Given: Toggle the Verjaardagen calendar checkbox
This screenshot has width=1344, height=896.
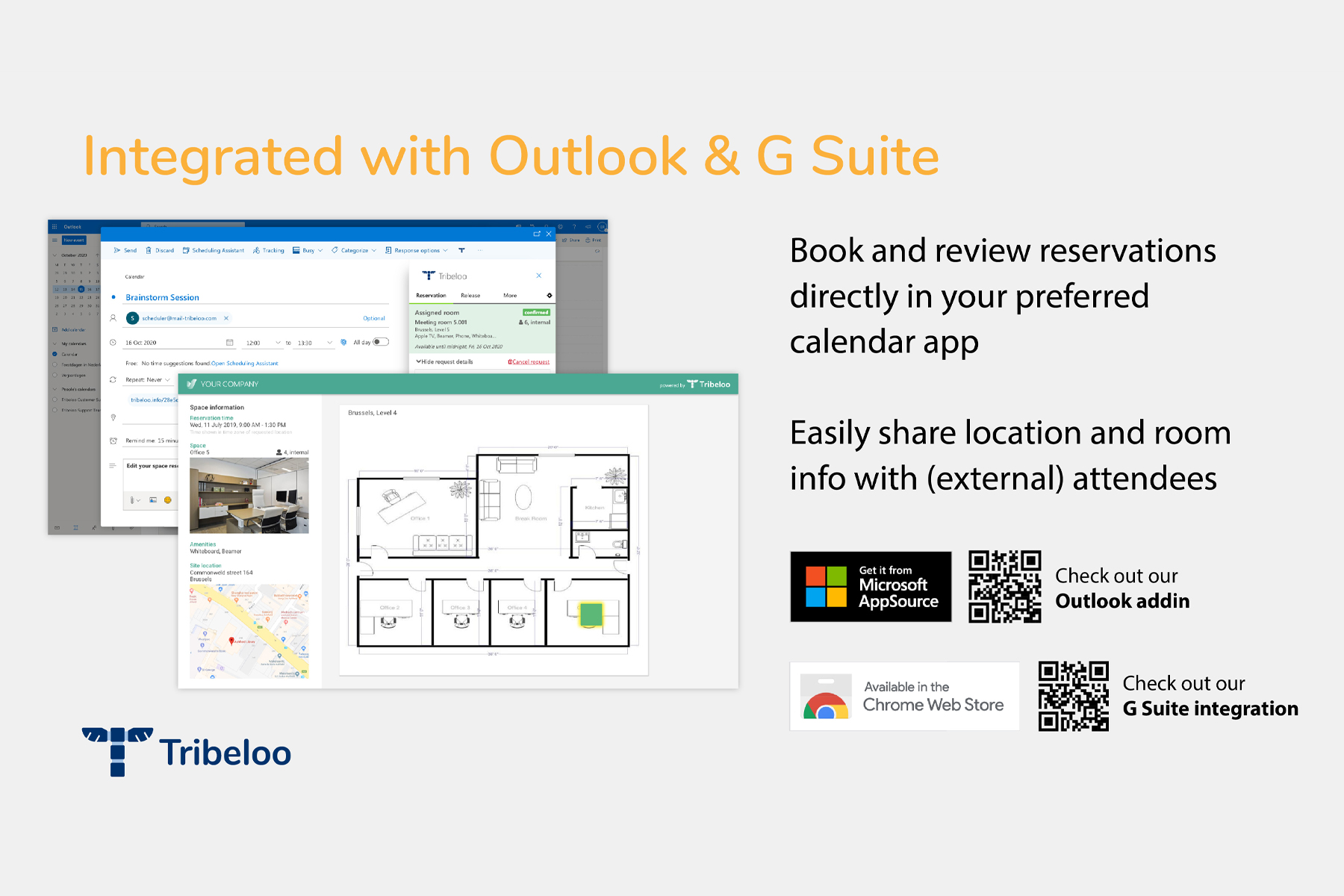Looking at the screenshot, I should coord(55,376).
